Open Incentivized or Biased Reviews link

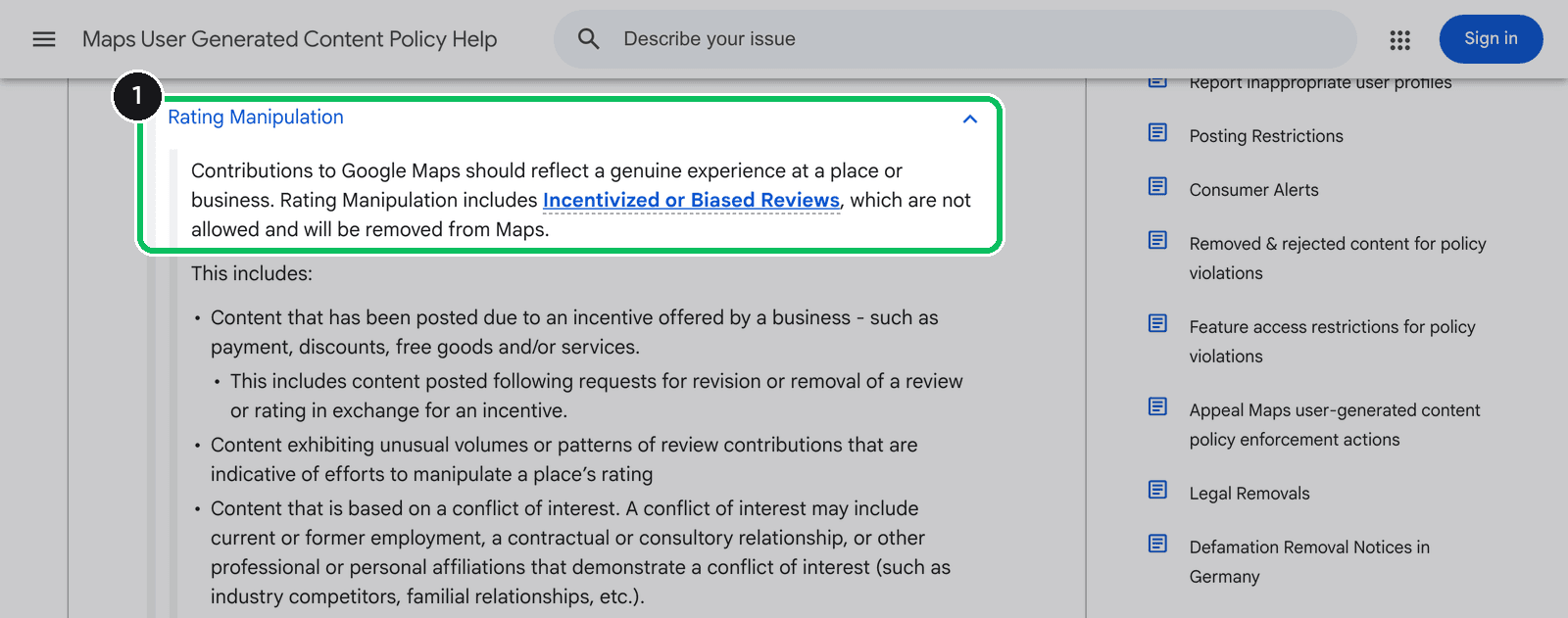click(691, 200)
